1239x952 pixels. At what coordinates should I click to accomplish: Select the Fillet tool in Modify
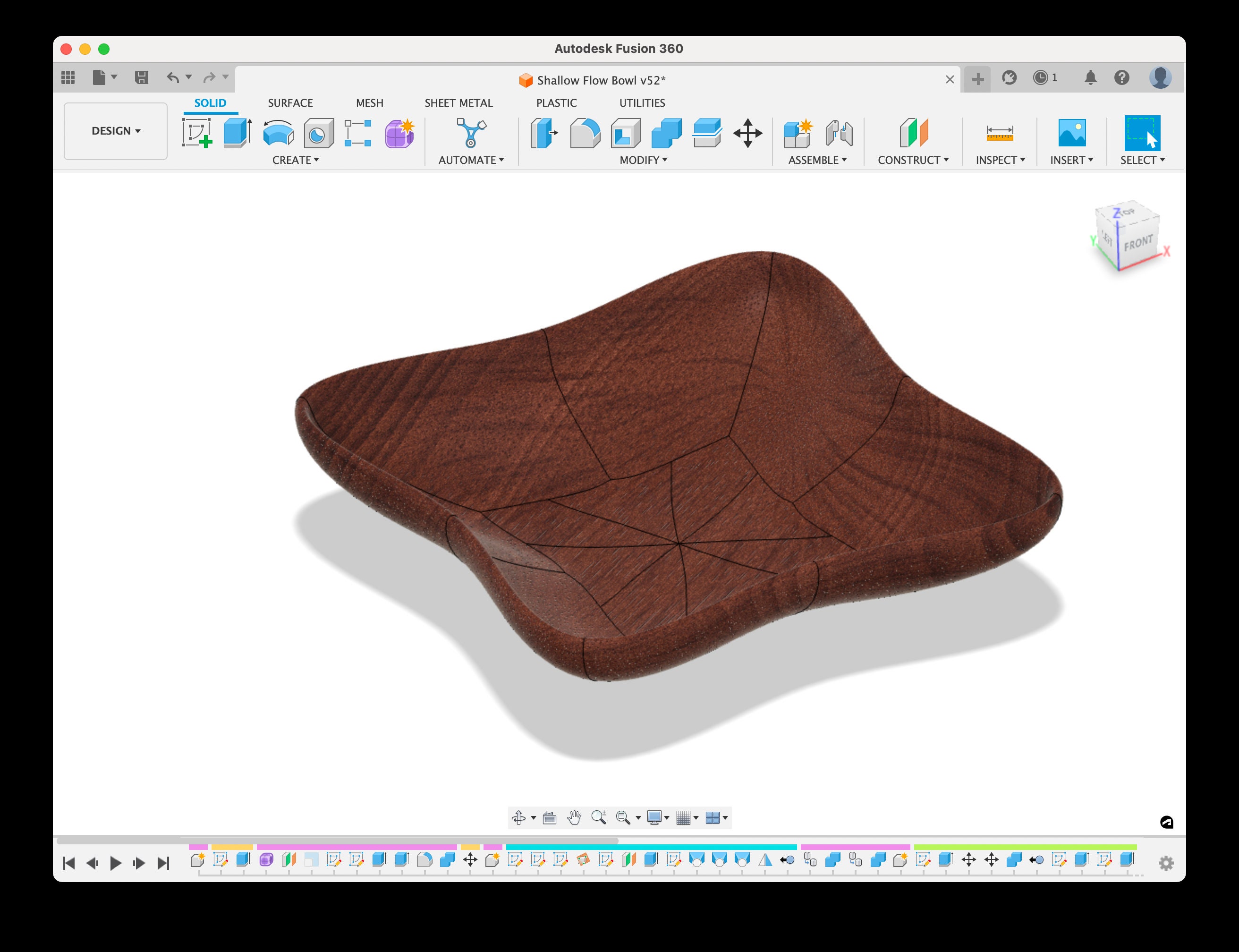coord(585,133)
